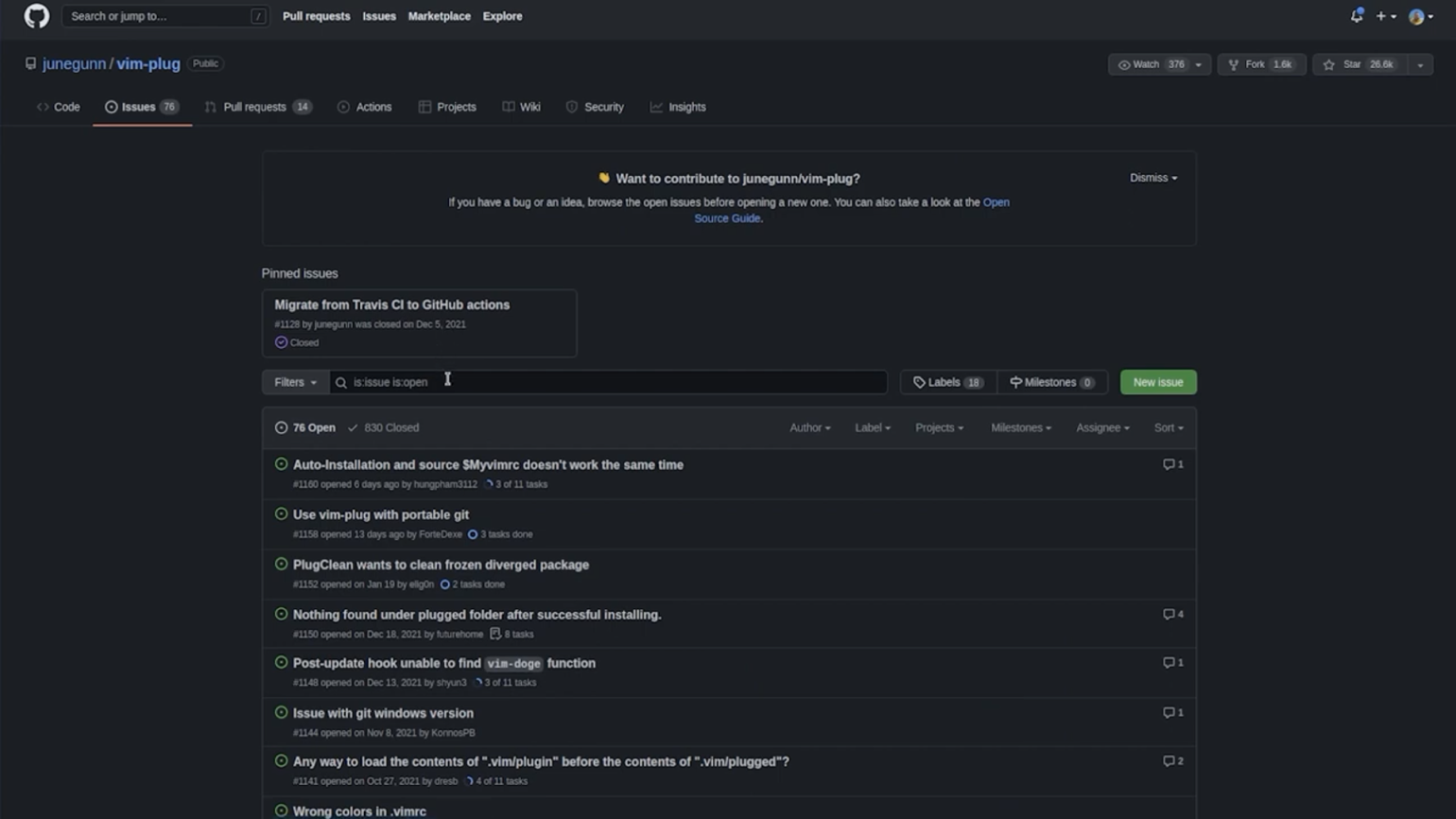
Task: Open comments on Issue with git windows version
Action: [1172, 712]
